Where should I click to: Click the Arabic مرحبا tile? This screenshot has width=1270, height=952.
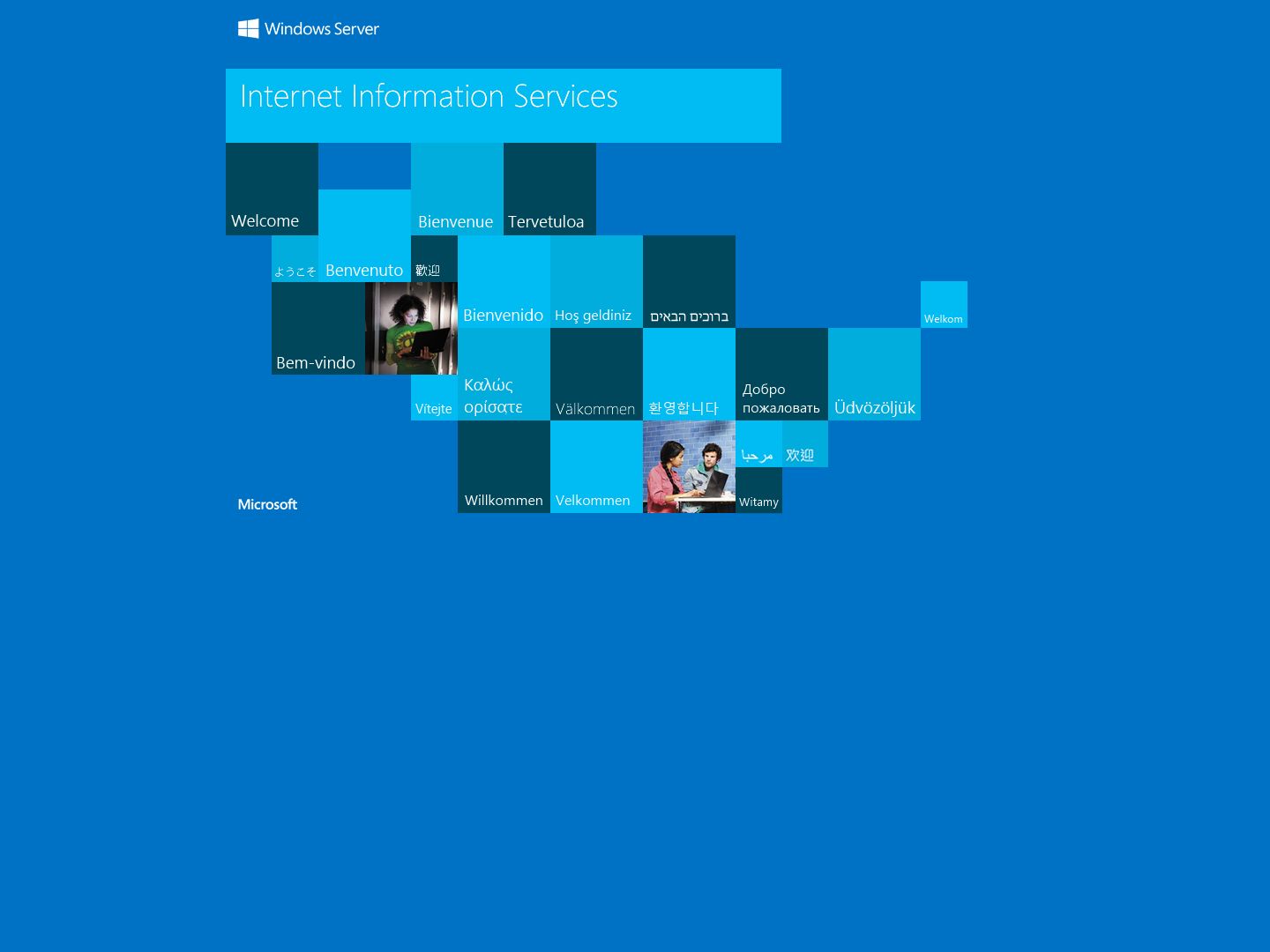tap(758, 443)
